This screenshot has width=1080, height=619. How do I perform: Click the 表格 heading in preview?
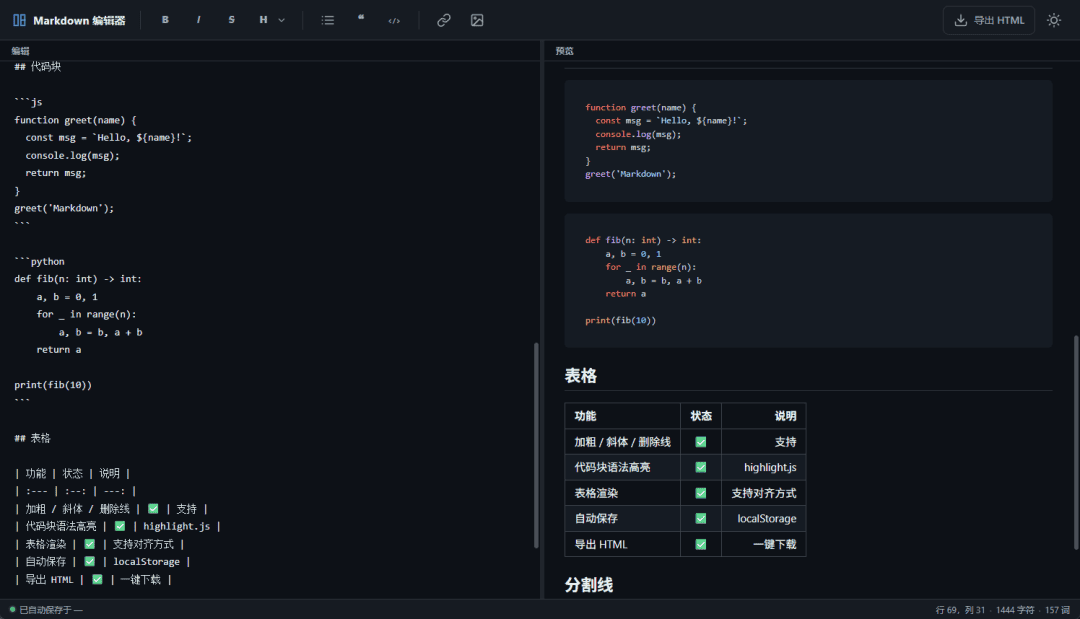tap(581, 376)
